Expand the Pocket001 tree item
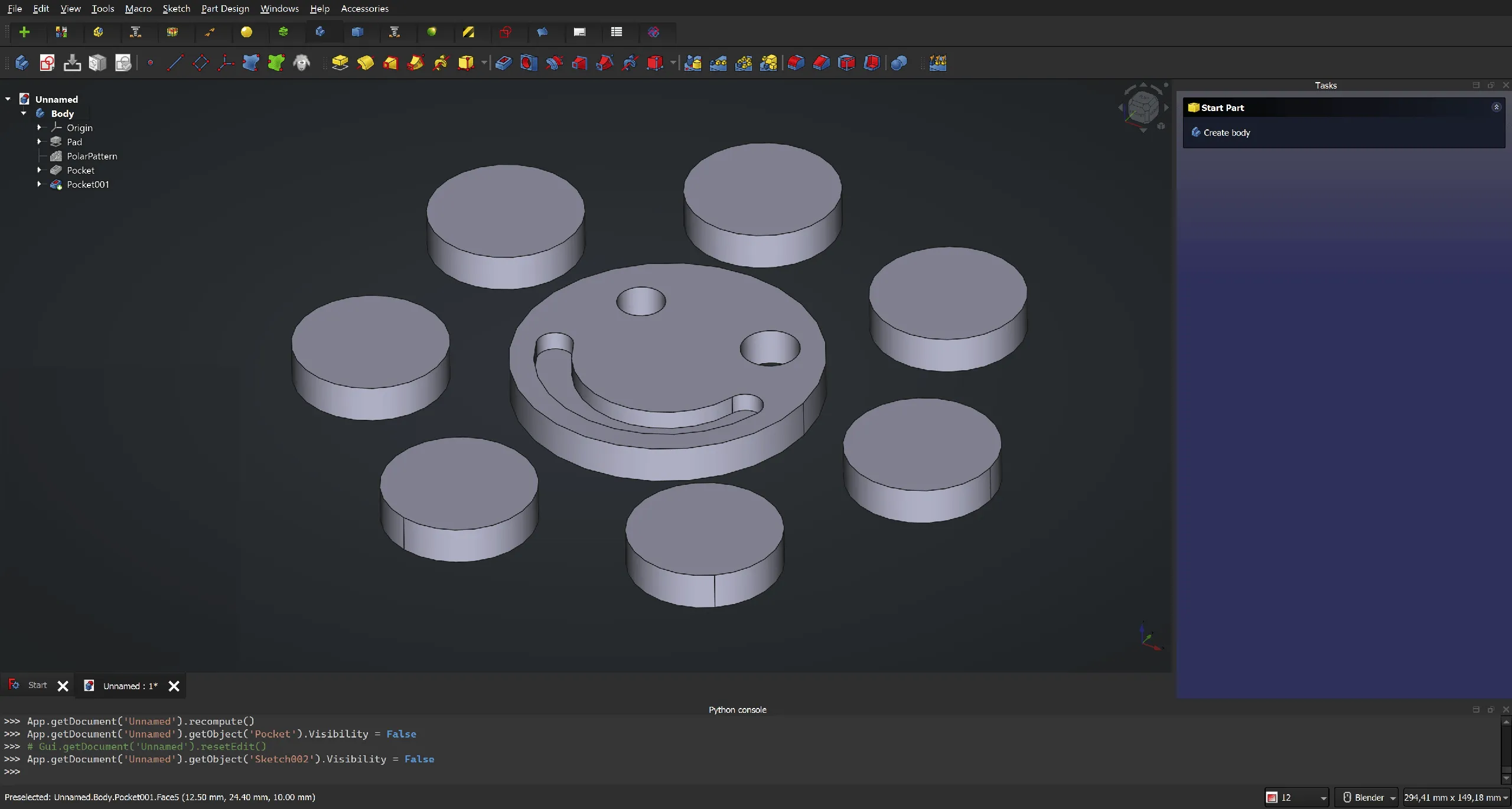 coord(39,184)
